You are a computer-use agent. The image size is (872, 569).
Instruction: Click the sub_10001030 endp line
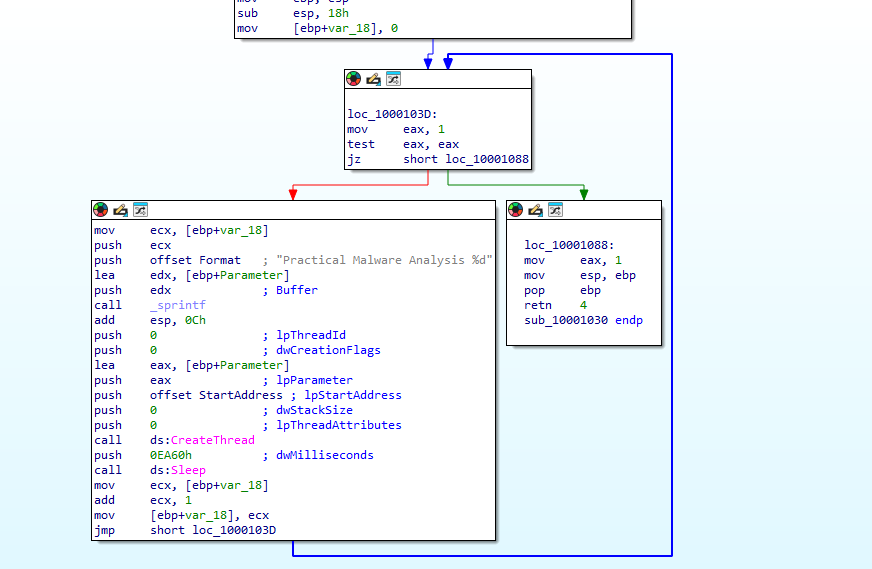coord(583,320)
